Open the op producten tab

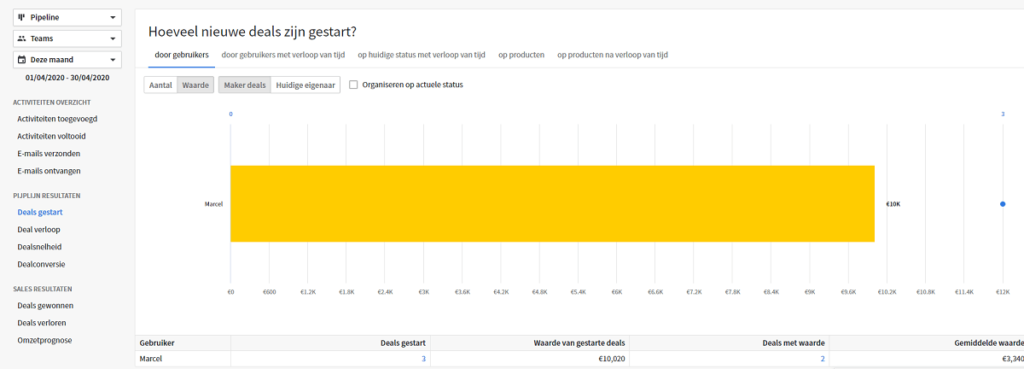522,55
